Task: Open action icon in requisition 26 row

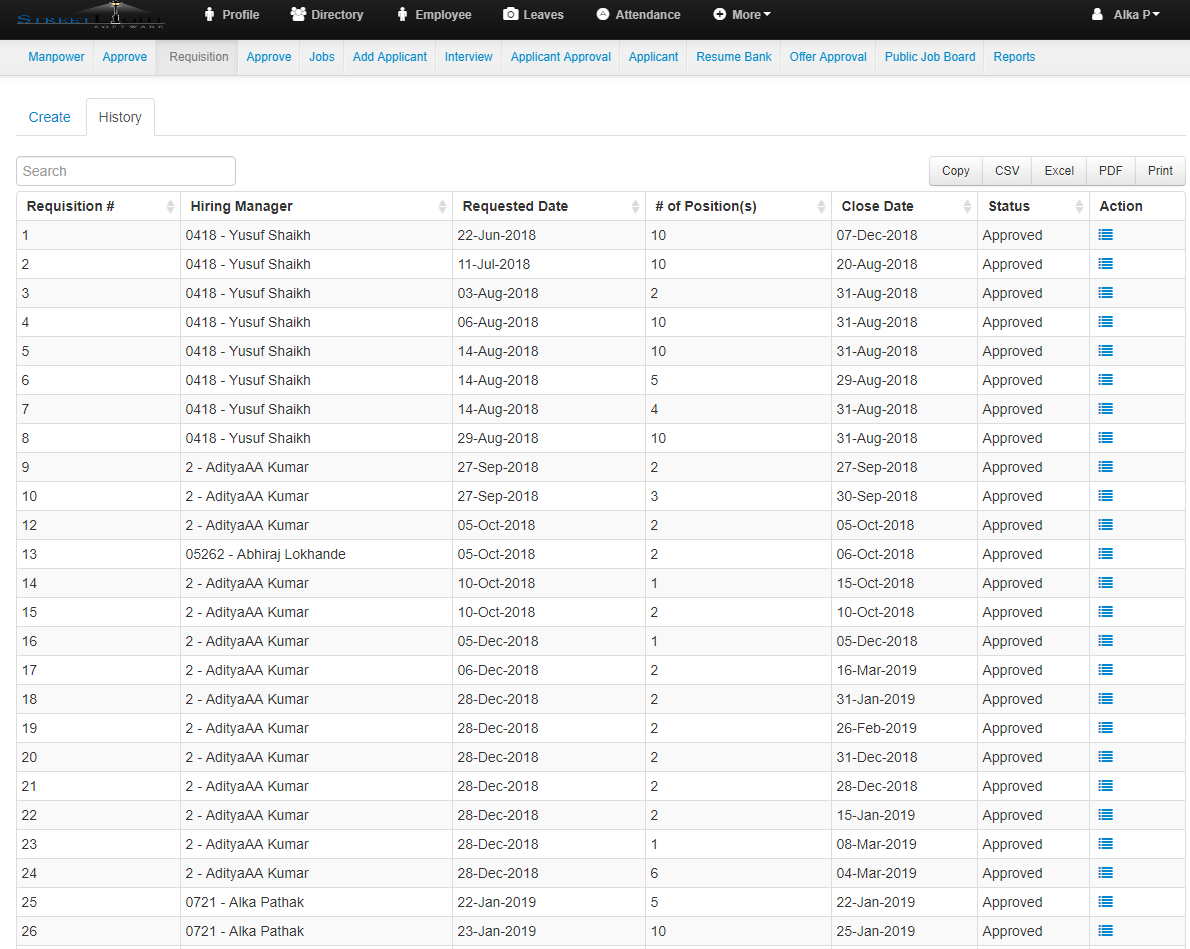Action: [1105, 931]
